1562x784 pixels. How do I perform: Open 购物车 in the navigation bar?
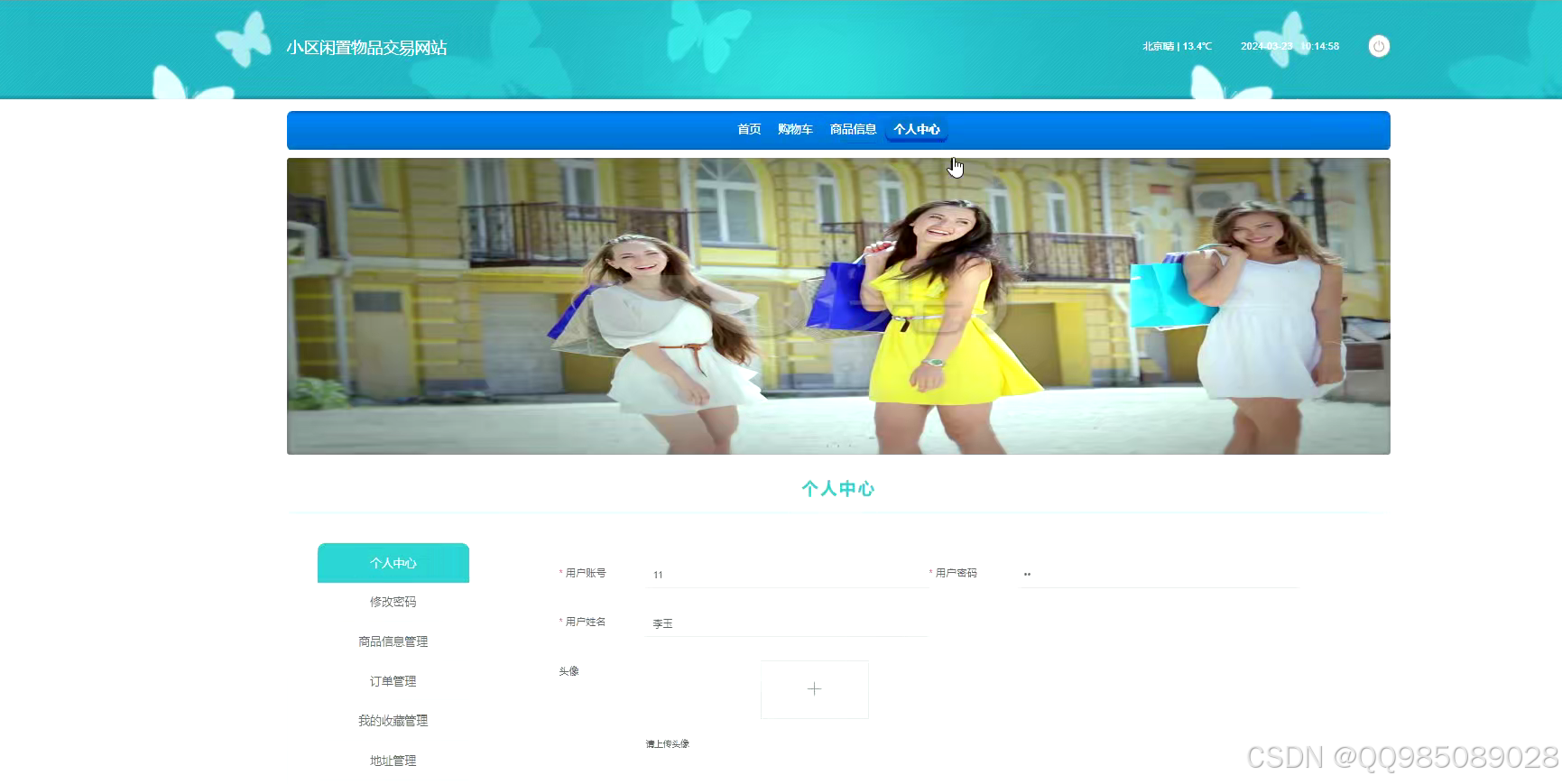point(795,129)
